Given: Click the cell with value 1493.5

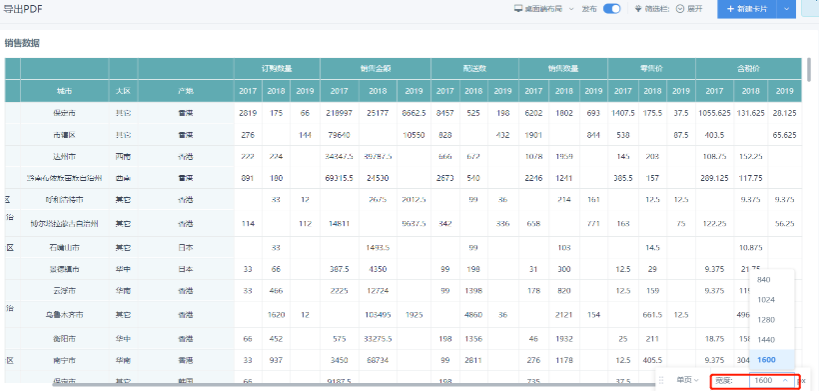Looking at the screenshot, I should [x=378, y=247].
